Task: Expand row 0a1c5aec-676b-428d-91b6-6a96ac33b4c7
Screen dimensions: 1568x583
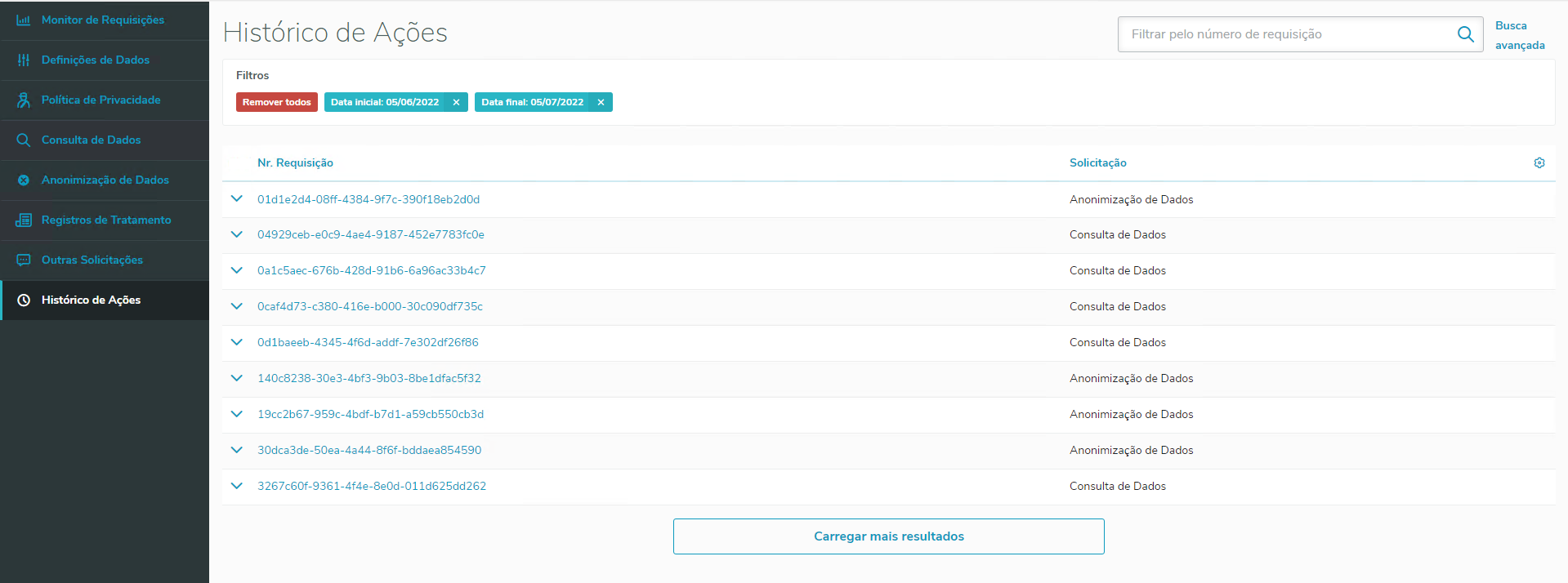Action: point(237,270)
